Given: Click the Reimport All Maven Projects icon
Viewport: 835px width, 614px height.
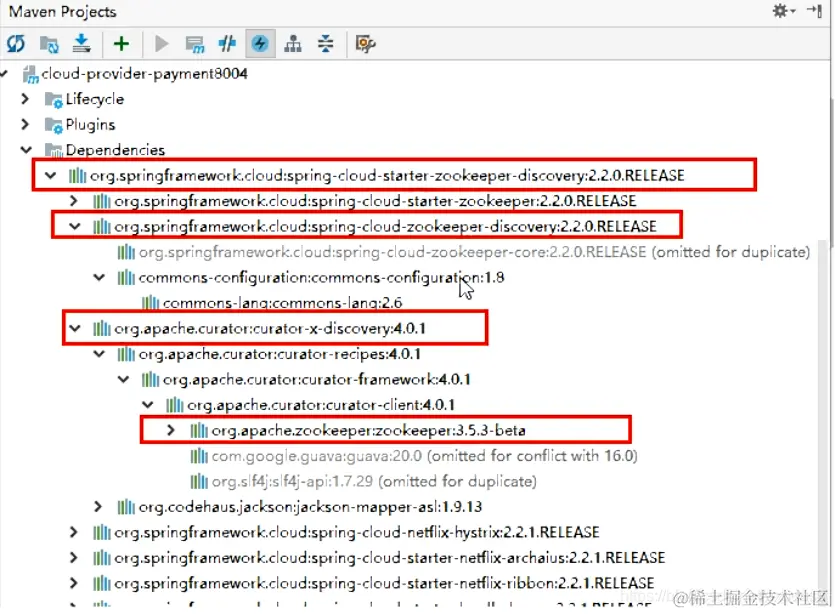Looking at the screenshot, I should [x=16, y=43].
